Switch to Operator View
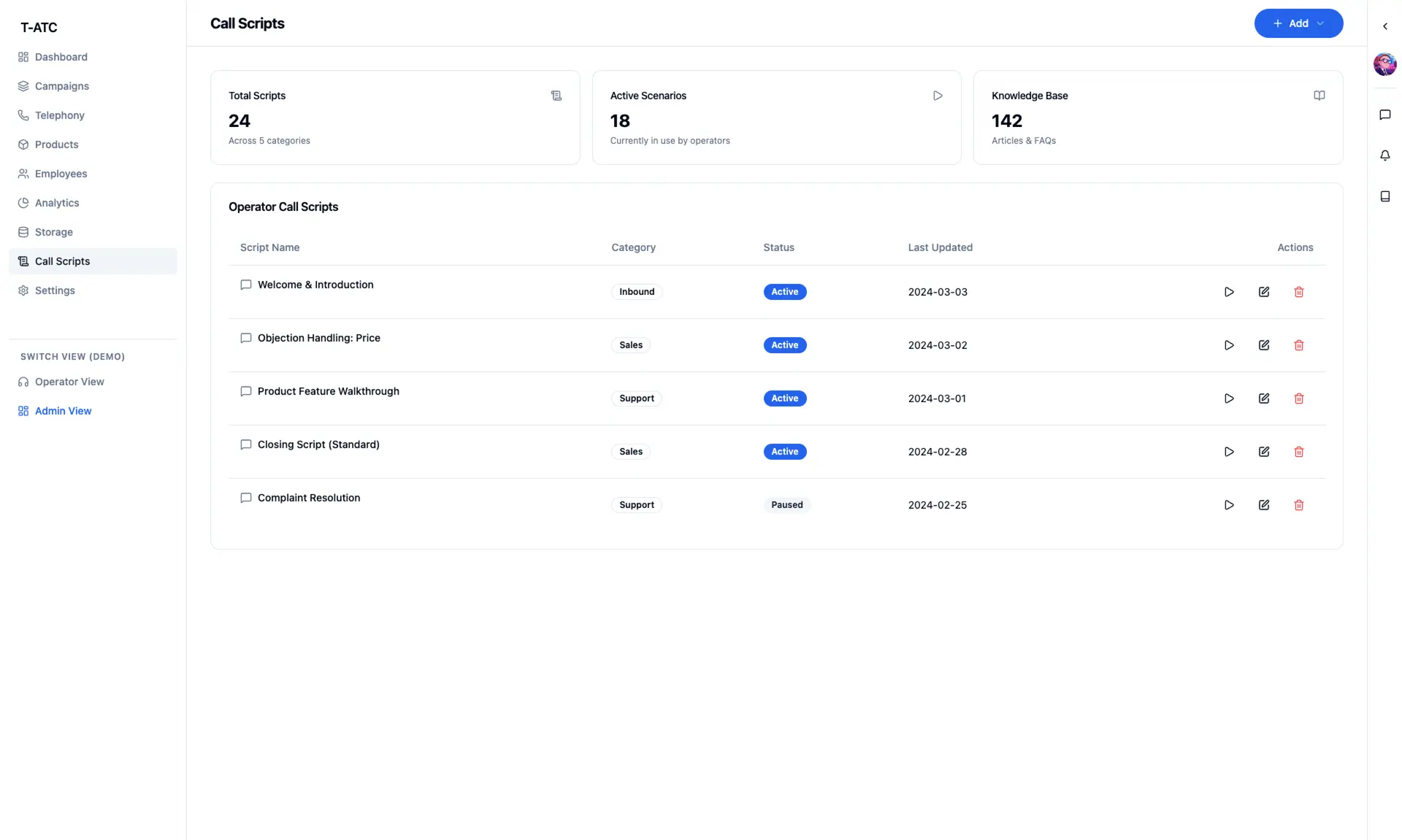 (69, 382)
